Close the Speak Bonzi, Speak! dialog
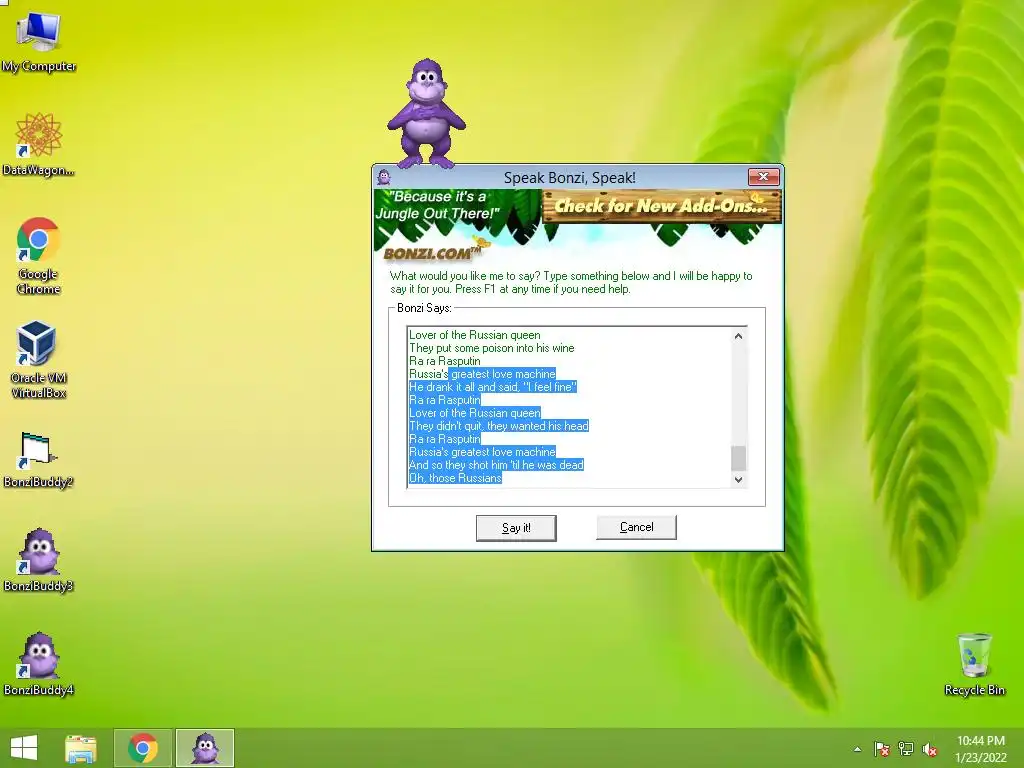Screen dimensions: 1024x768 (763, 177)
